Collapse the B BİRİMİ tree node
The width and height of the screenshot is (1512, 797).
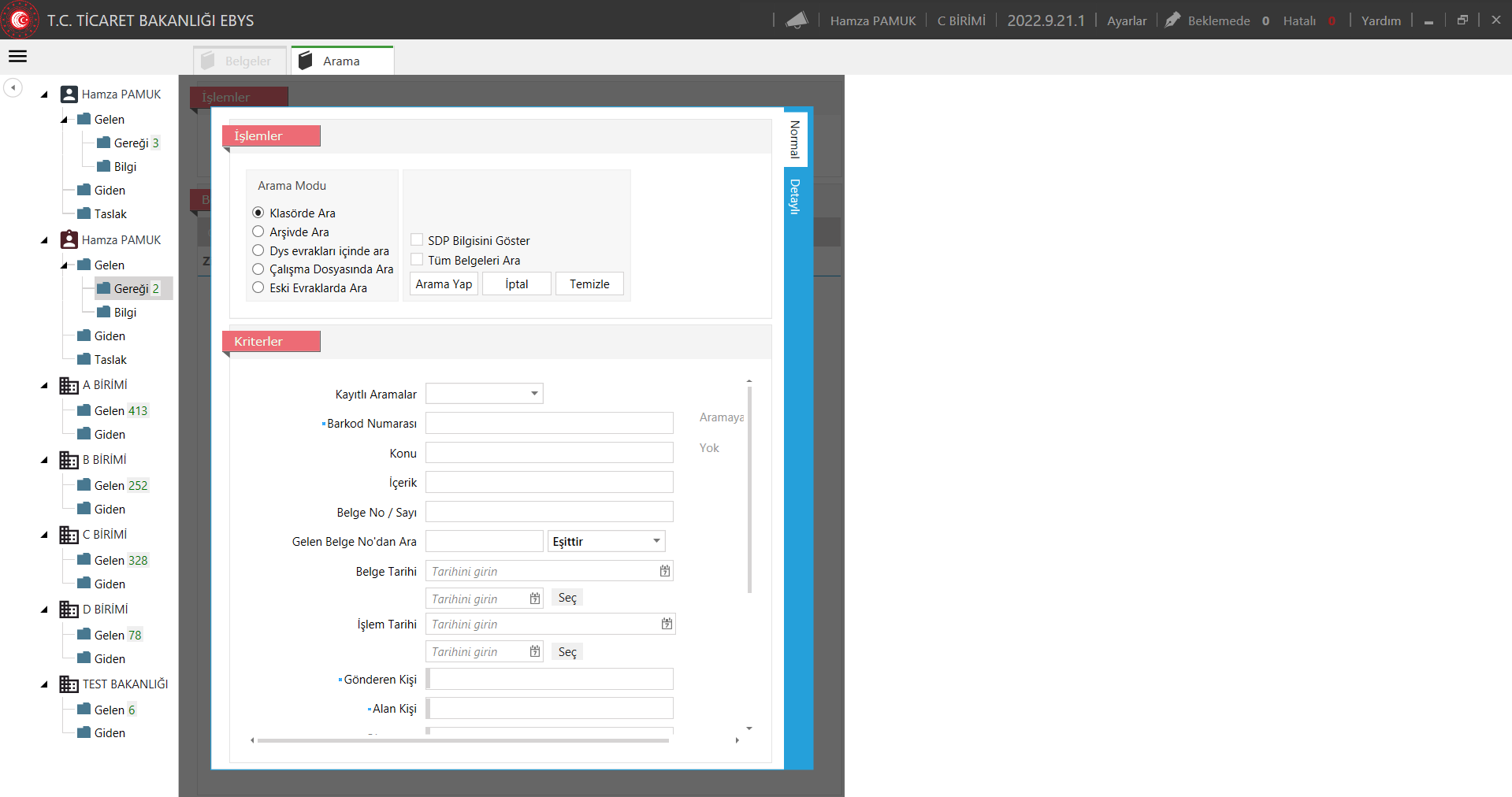click(x=44, y=461)
